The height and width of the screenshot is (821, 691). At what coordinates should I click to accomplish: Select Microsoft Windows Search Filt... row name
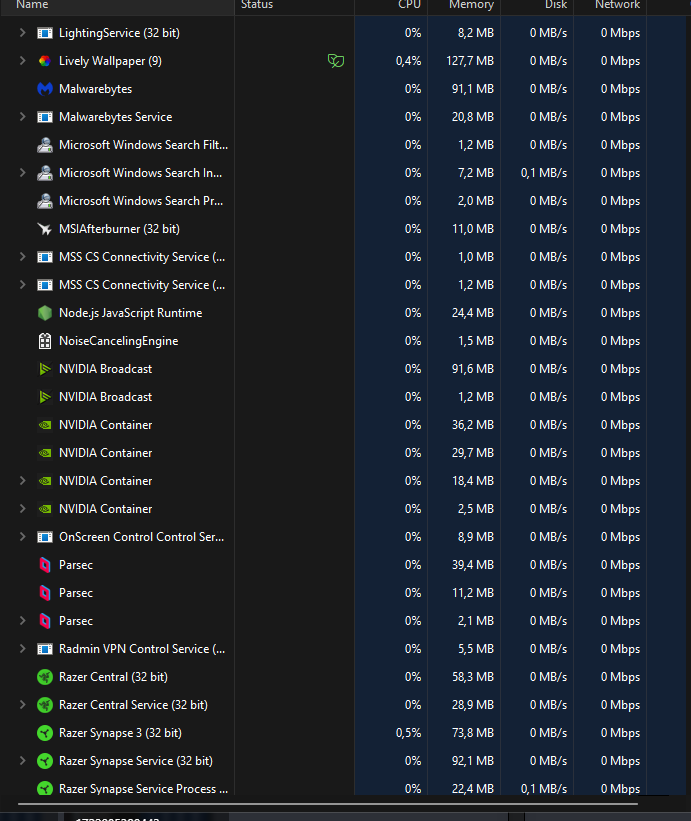point(143,145)
